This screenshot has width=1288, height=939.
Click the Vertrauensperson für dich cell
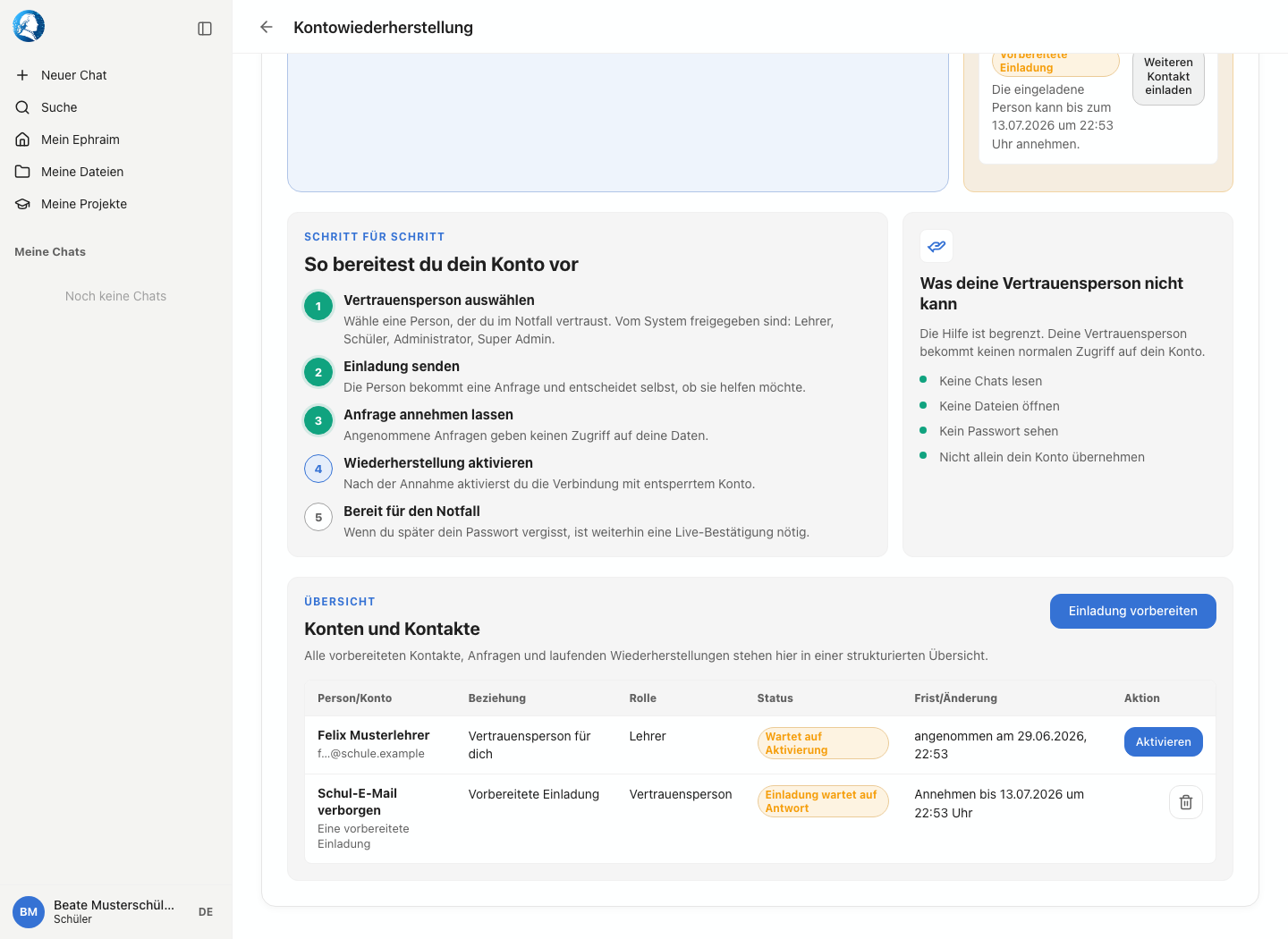click(530, 745)
